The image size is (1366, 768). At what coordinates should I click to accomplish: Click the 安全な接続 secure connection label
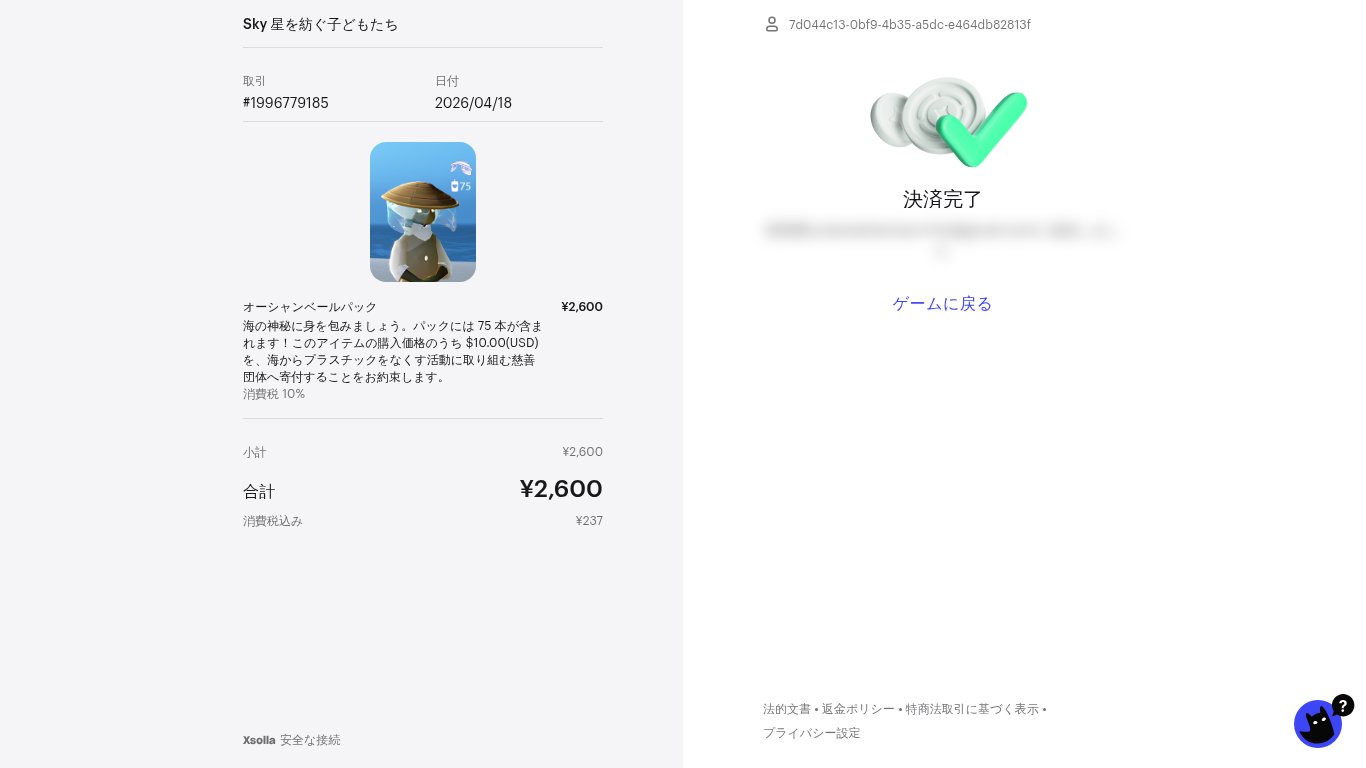point(310,740)
